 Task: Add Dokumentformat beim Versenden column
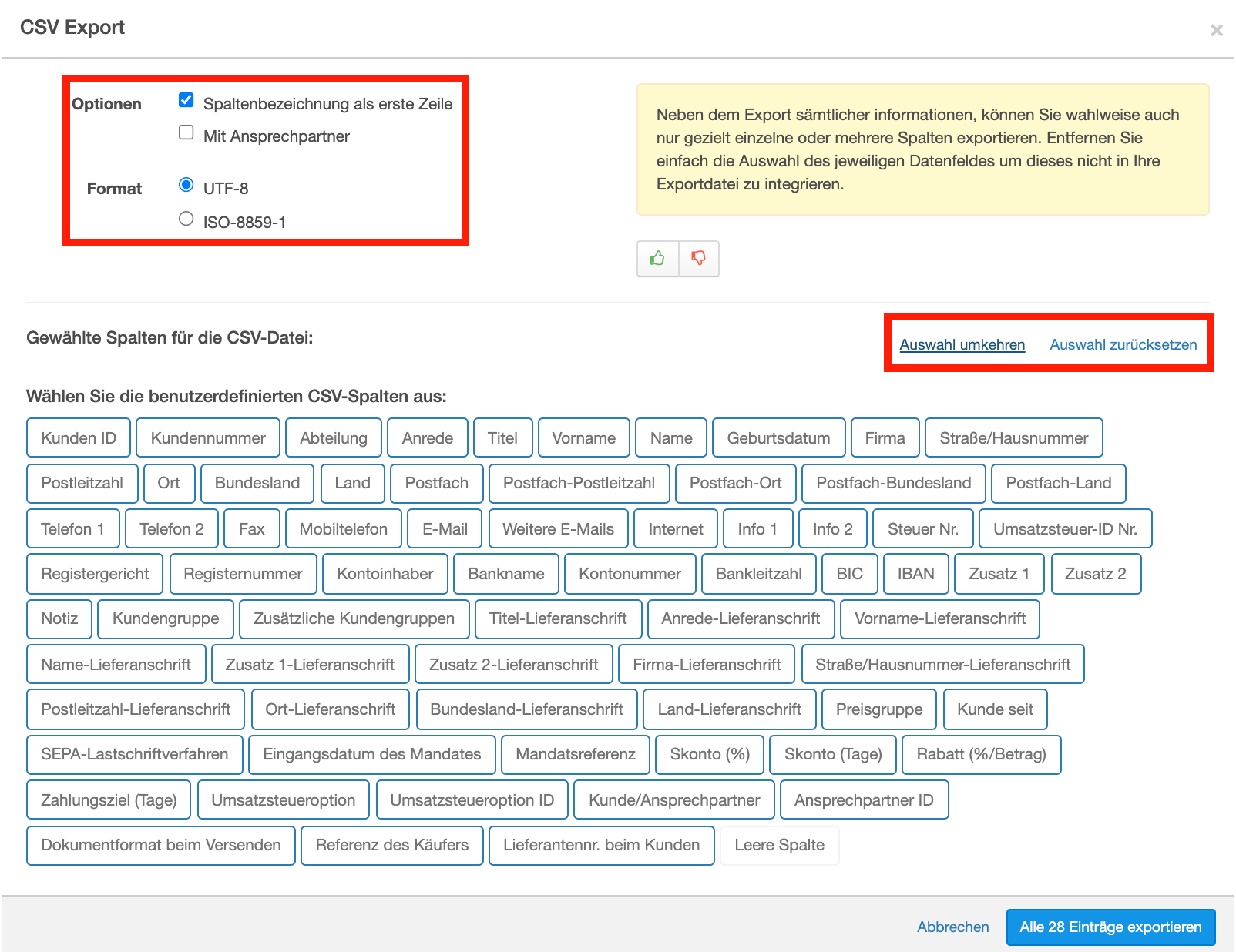click(161, 845)
